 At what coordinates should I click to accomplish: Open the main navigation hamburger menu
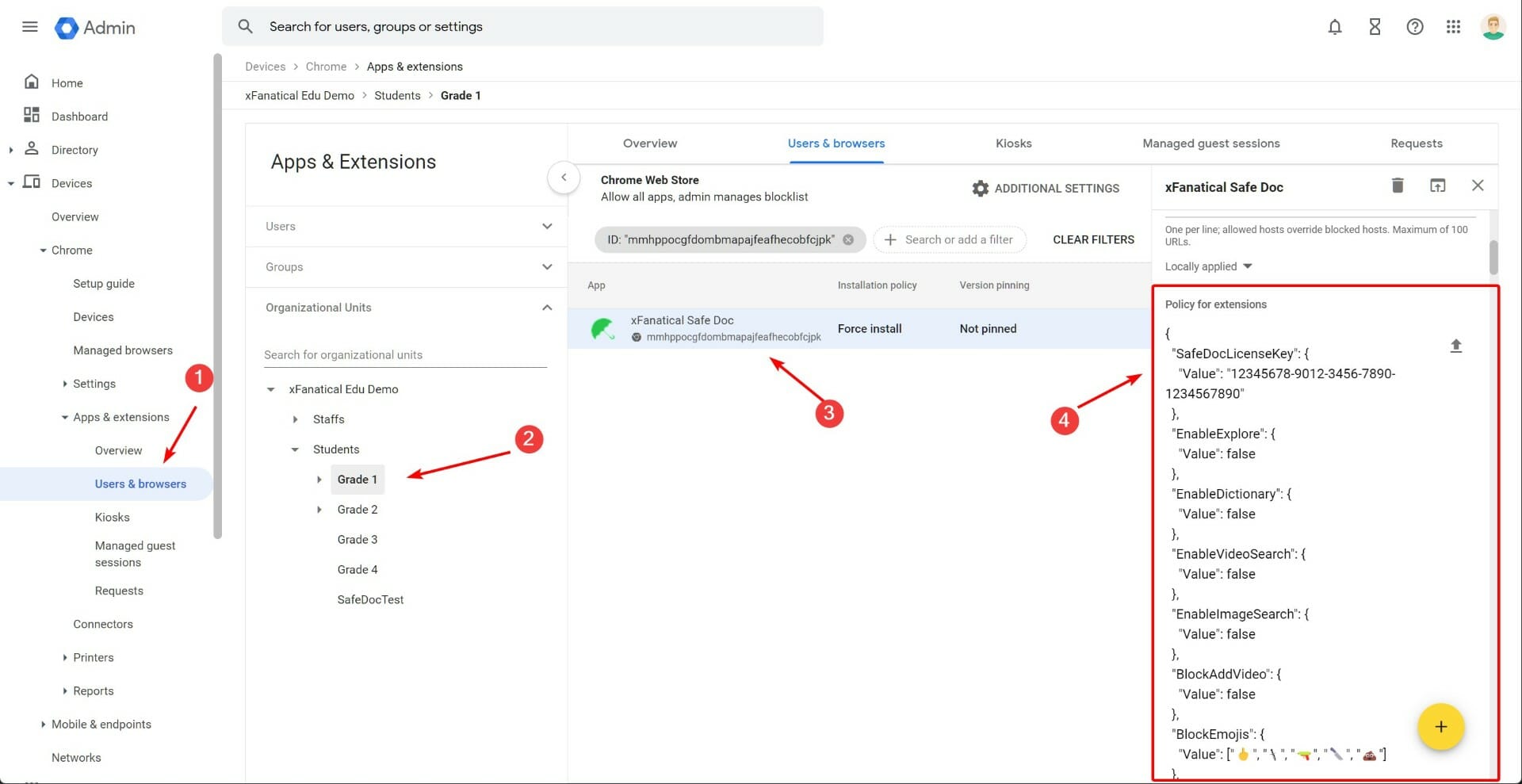coord(29,26)
